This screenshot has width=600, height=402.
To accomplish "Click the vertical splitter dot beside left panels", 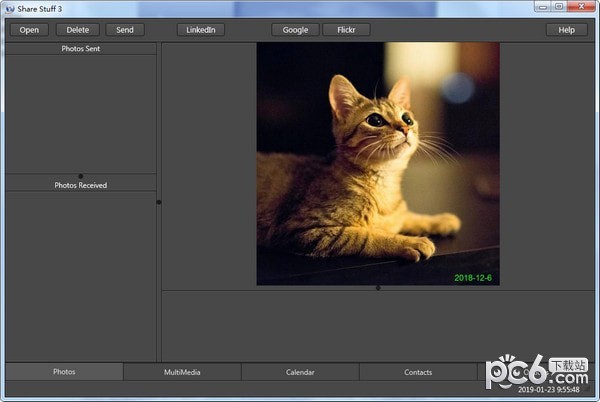I will pyautogui.click(x=159, y=202).
